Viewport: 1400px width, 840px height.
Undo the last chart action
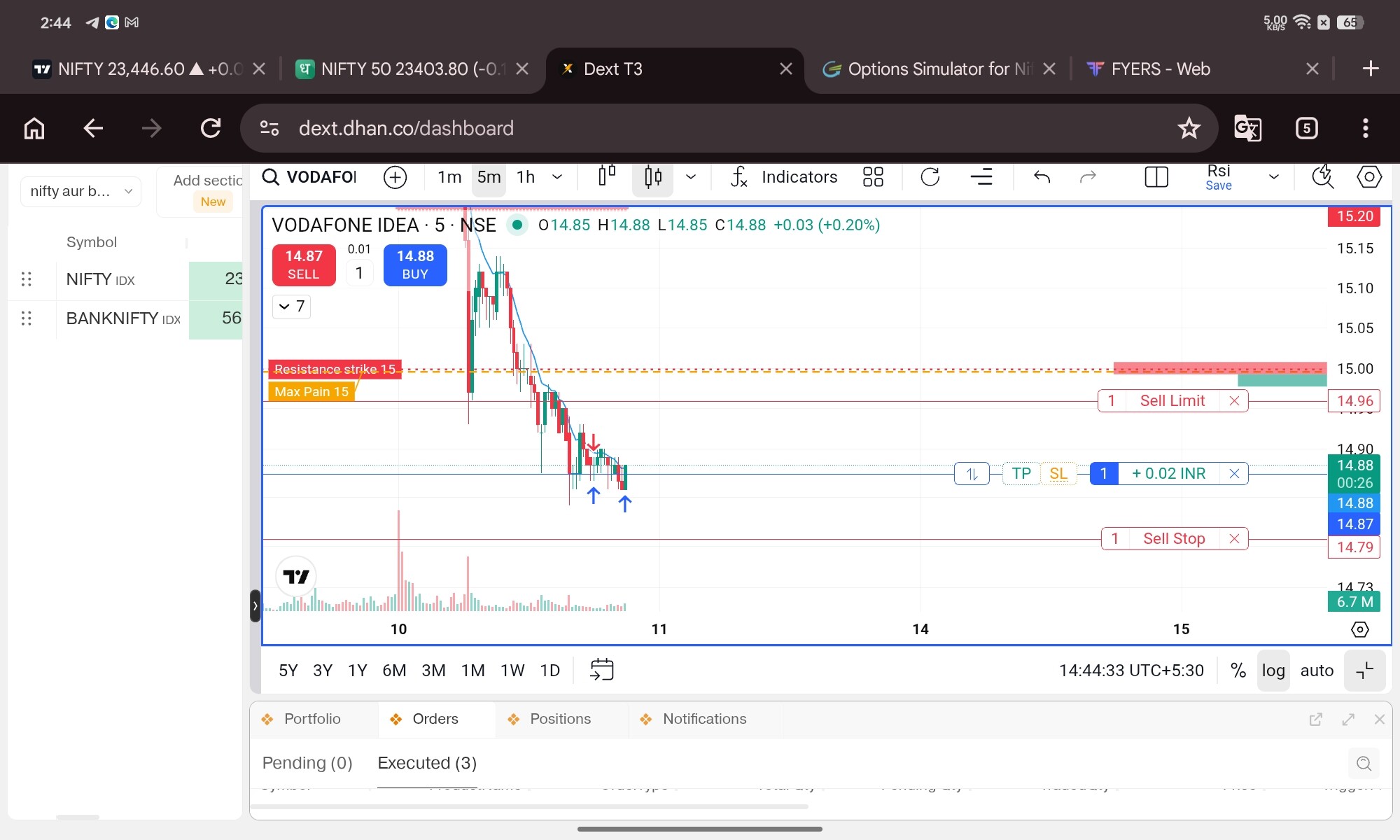[x=1042, y=177]
